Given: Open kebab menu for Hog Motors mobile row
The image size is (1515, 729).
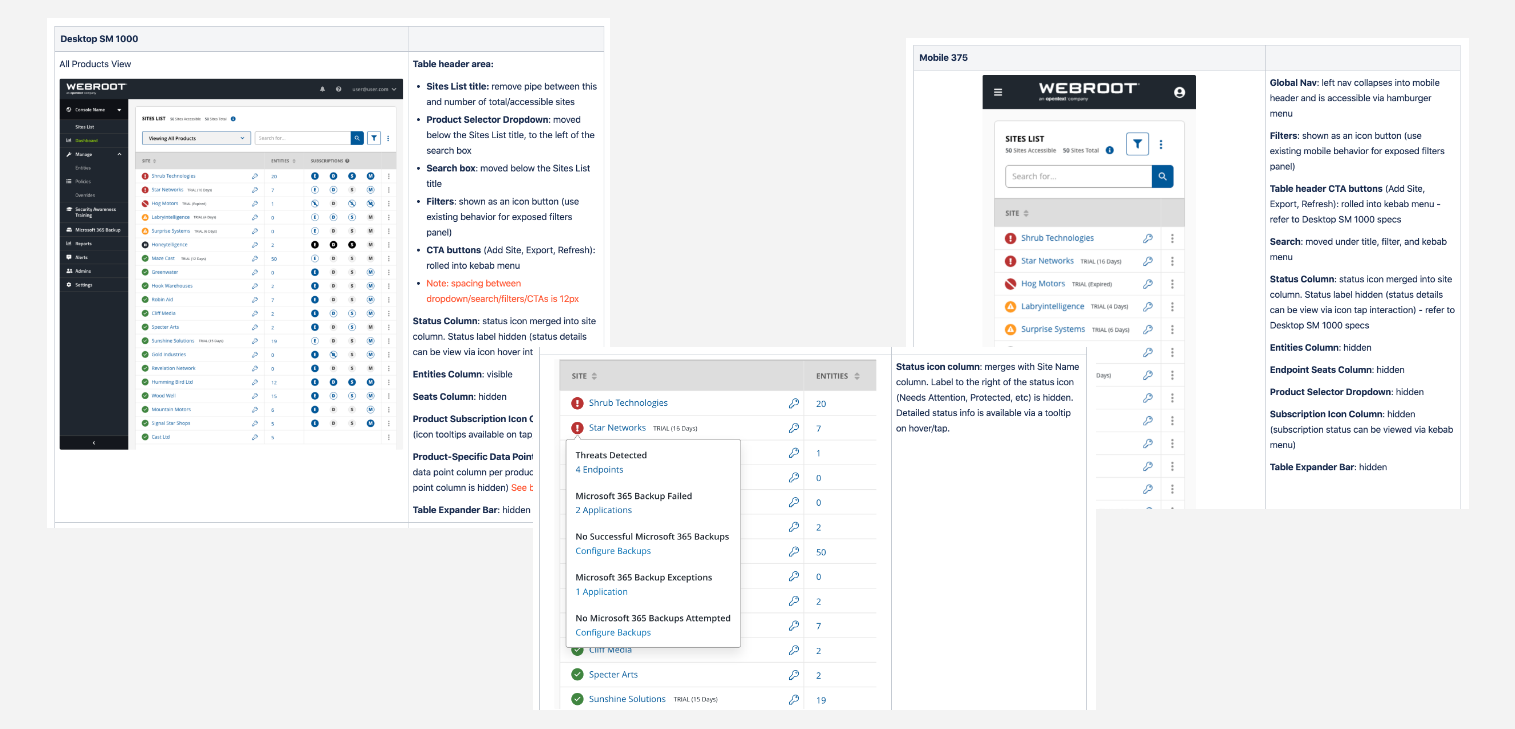Looking at the screenshot, I should coord(1172,284).
